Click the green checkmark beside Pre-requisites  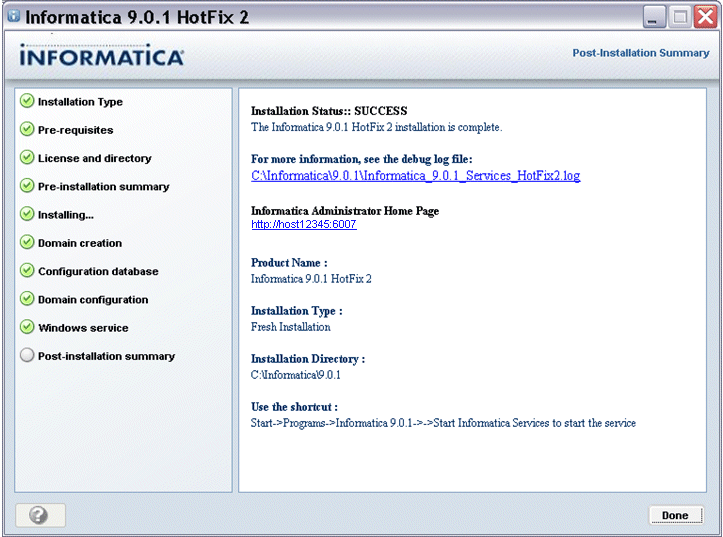(x=27, y=130)
